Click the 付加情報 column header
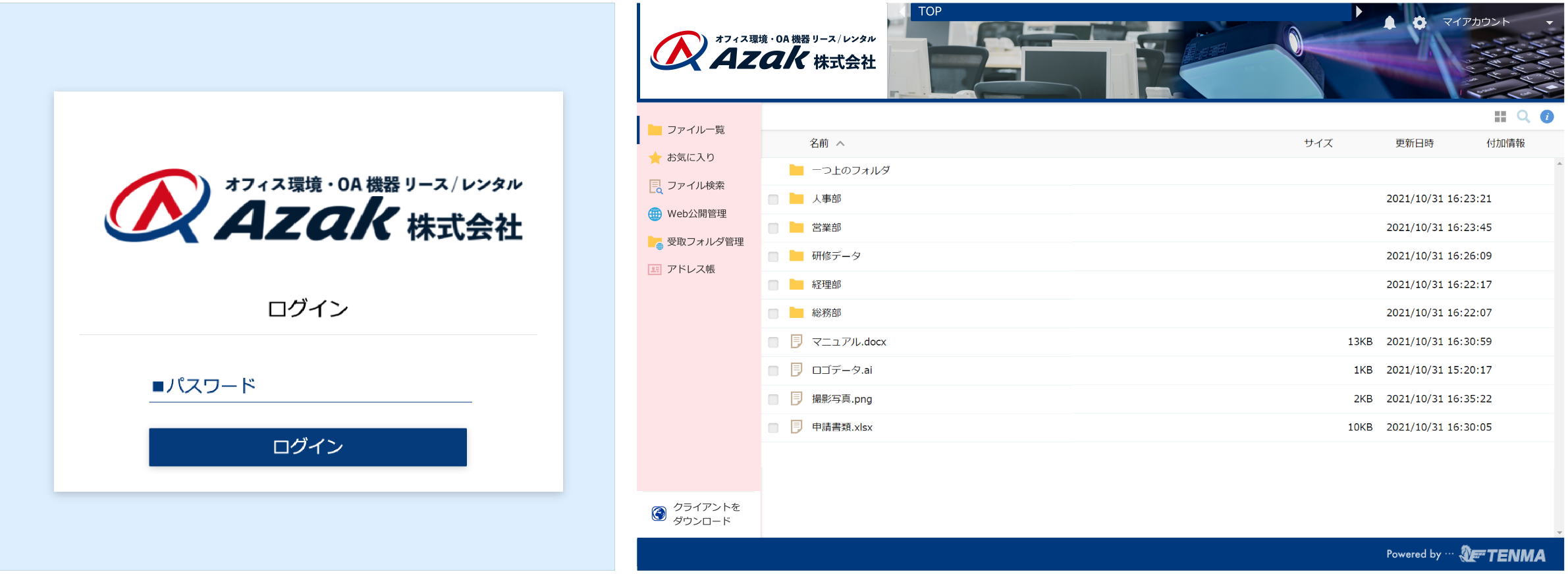Image resolution: width=1568 pixels, height=574 pixels. pyautogui.click(x=1505, y=143)
